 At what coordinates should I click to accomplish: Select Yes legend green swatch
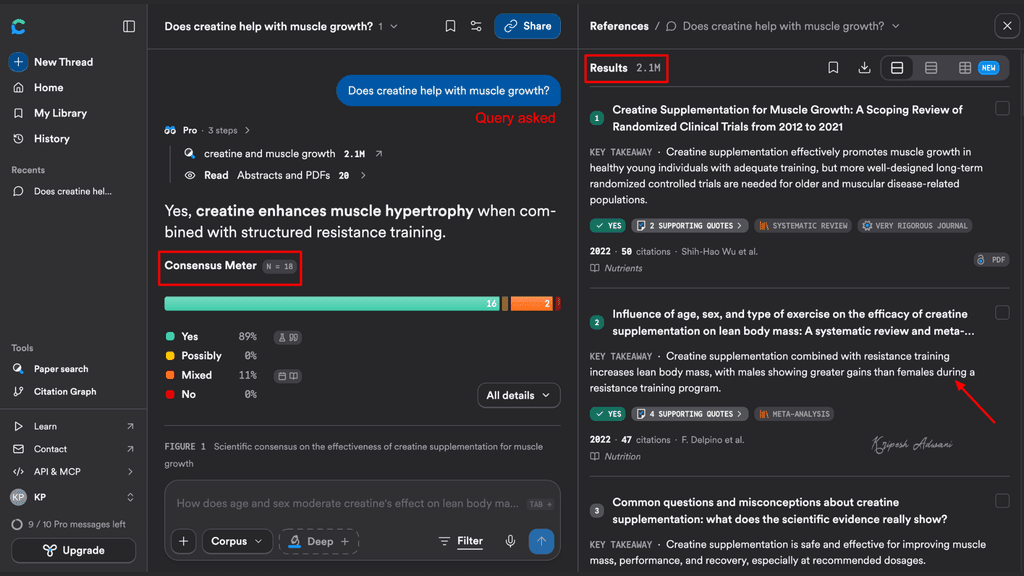tap(170, 336)
